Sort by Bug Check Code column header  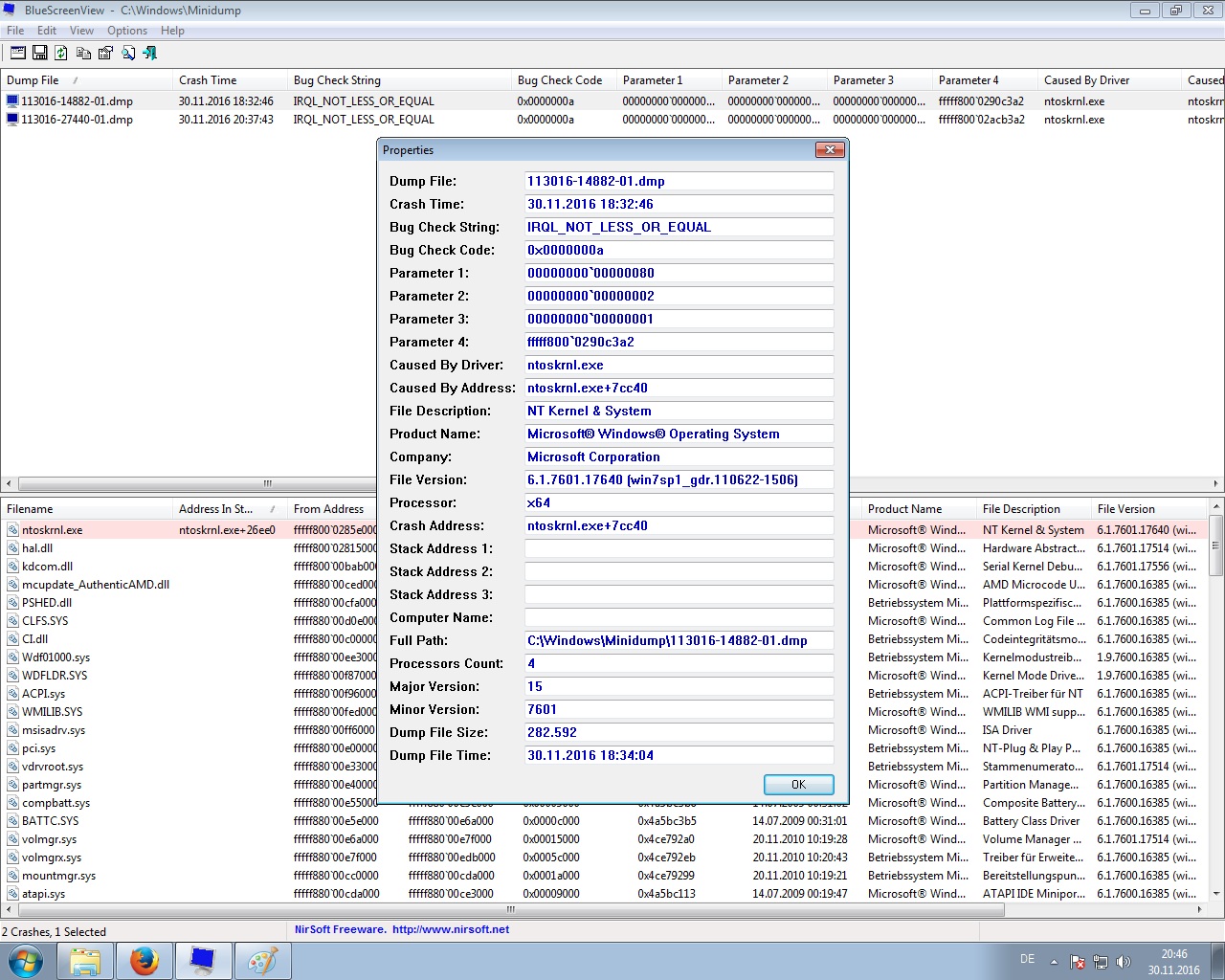click(x=564, y=80)
